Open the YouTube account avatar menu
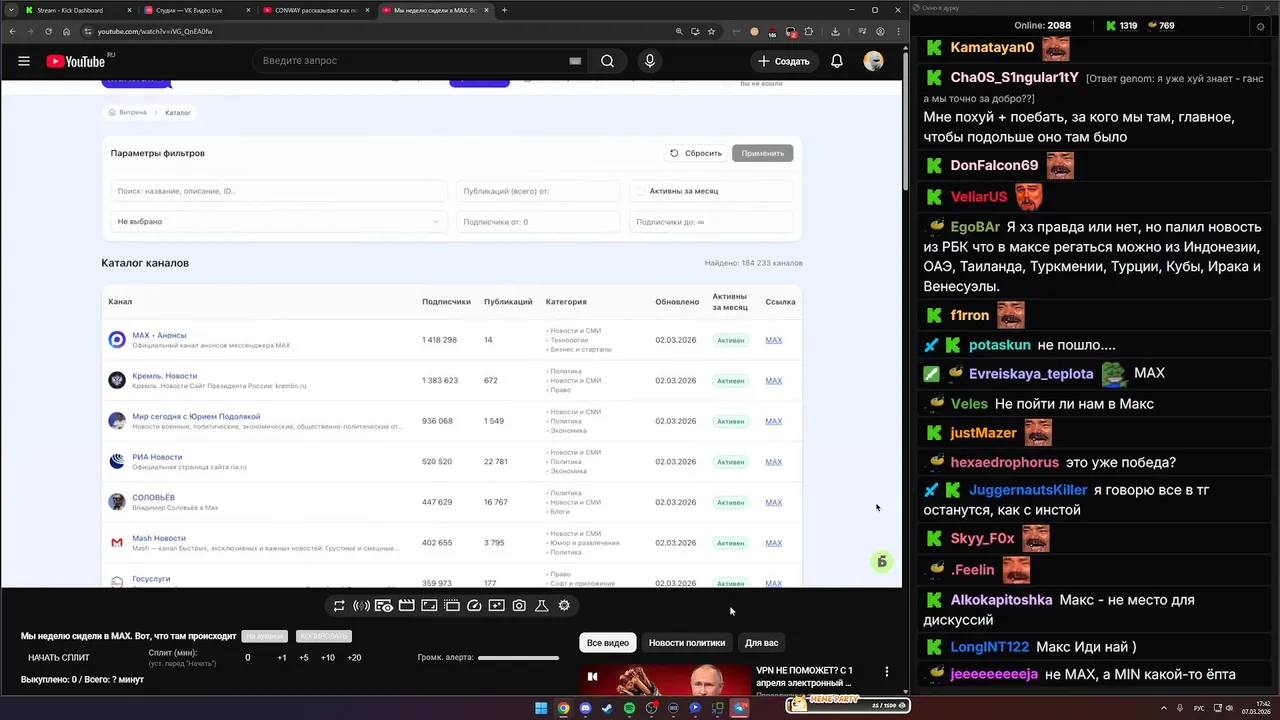Image resolution: width=1280 pixels, height=720 pixels. [873, 61]
